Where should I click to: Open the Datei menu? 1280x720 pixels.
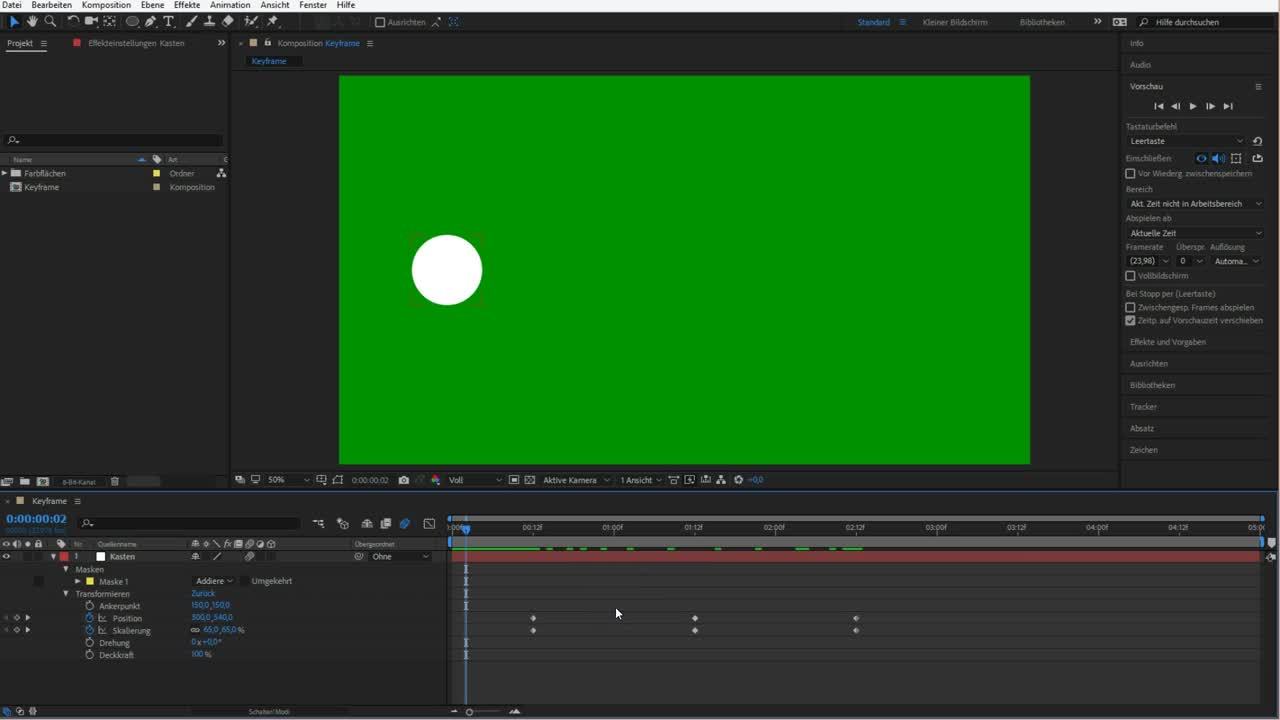click(12, 5)
